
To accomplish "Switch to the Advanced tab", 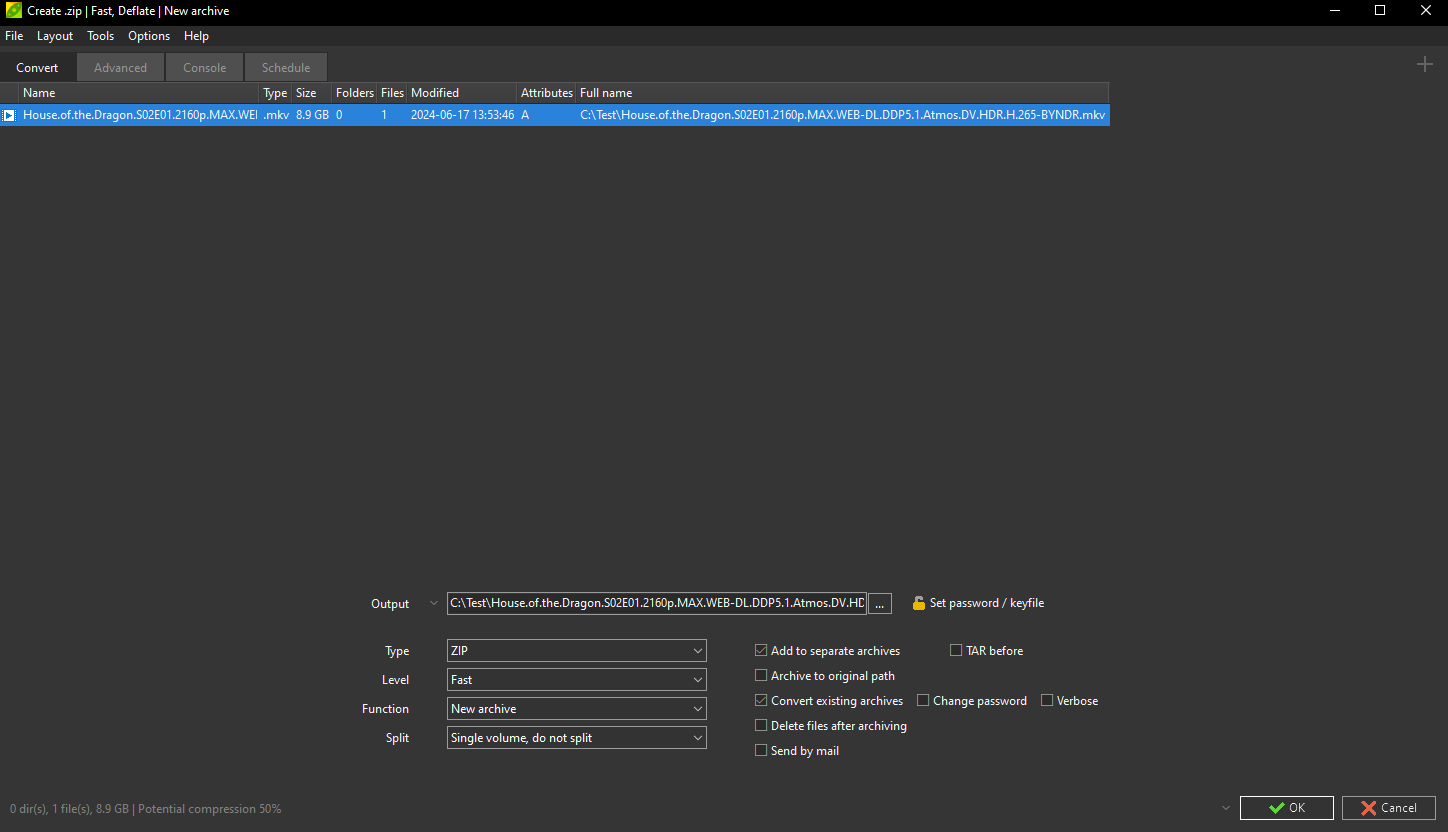I will 120,68.
